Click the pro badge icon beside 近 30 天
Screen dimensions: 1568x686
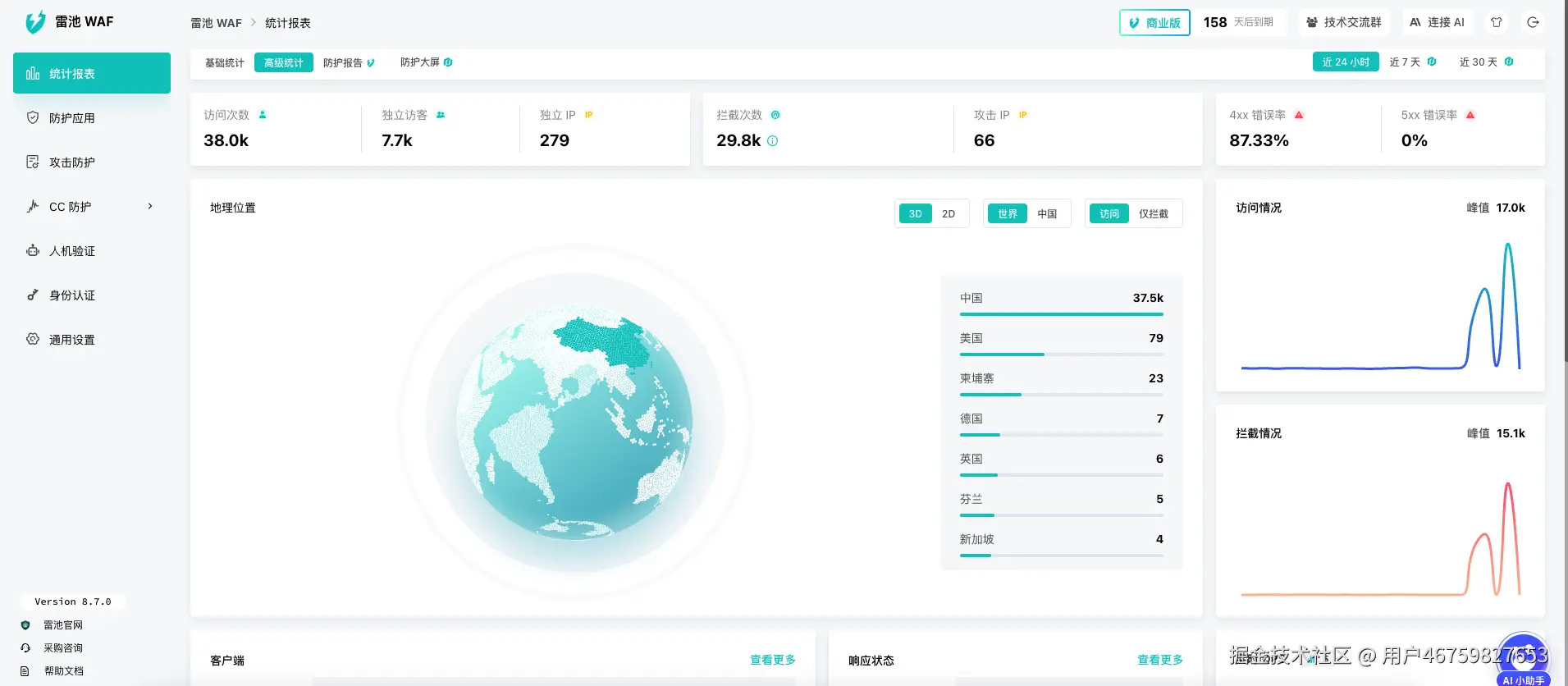(1509, 62)
